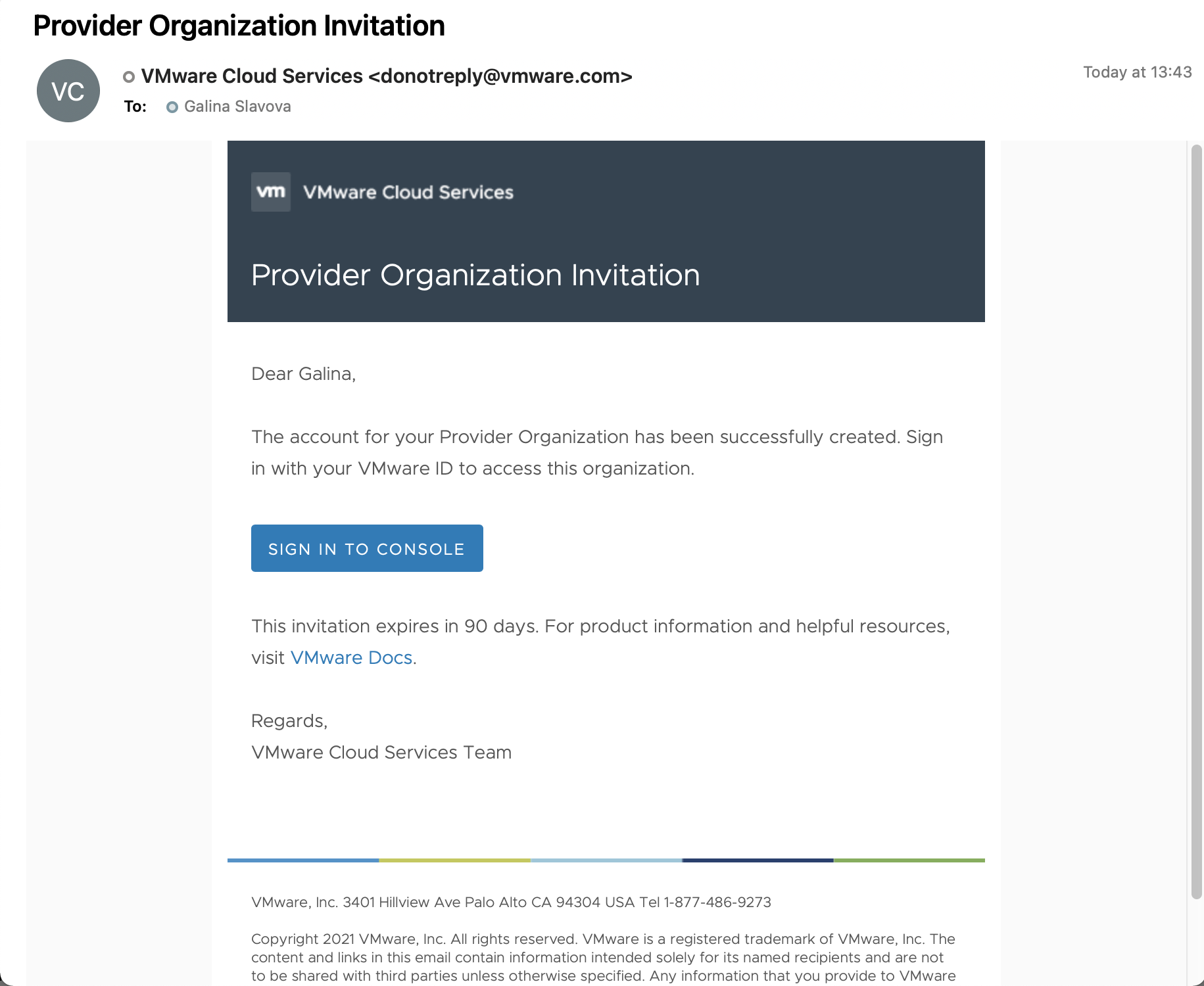Viewport: 1204px width, 986px height.
Task: Click the VMware Cloud Services banner text
Action: [x=408, y=193]
